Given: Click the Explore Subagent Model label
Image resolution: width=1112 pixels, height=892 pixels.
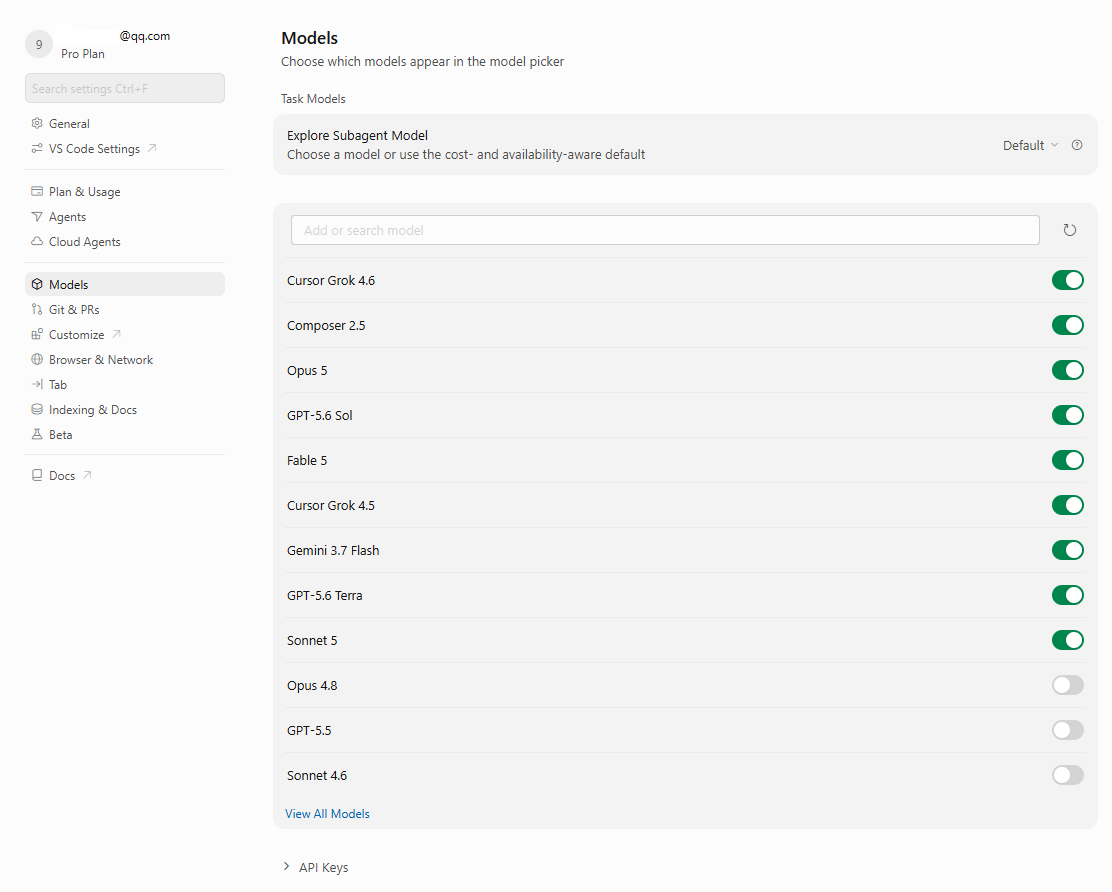Looking at the screenshot, I should pyautogui.click(x=357, y=135).
